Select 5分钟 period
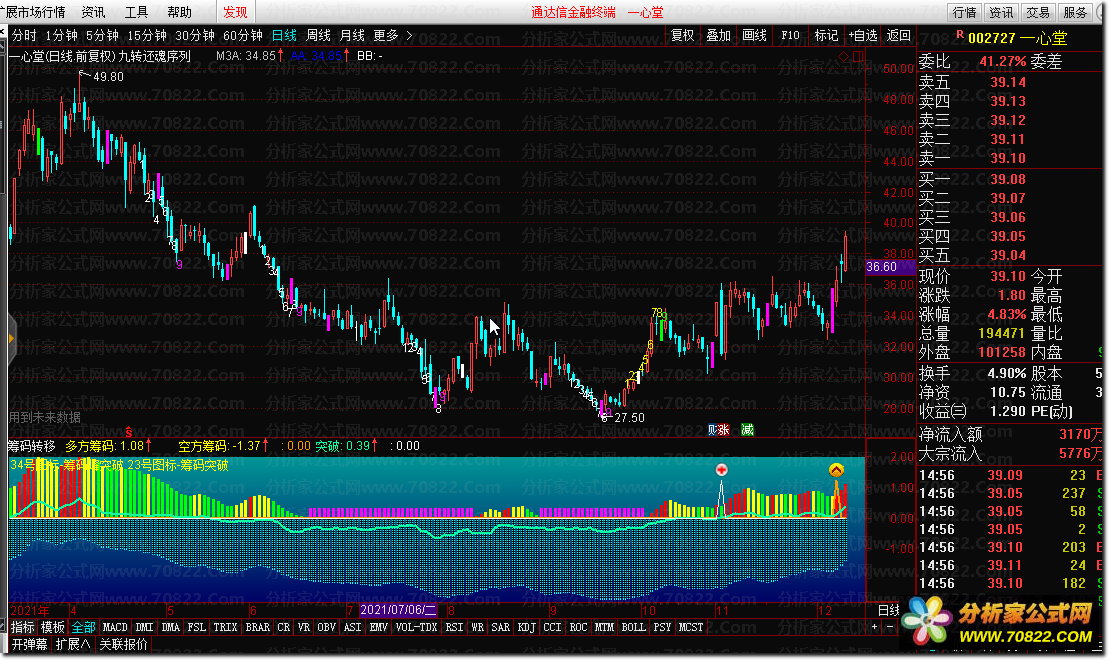 (x=102, y=35)
